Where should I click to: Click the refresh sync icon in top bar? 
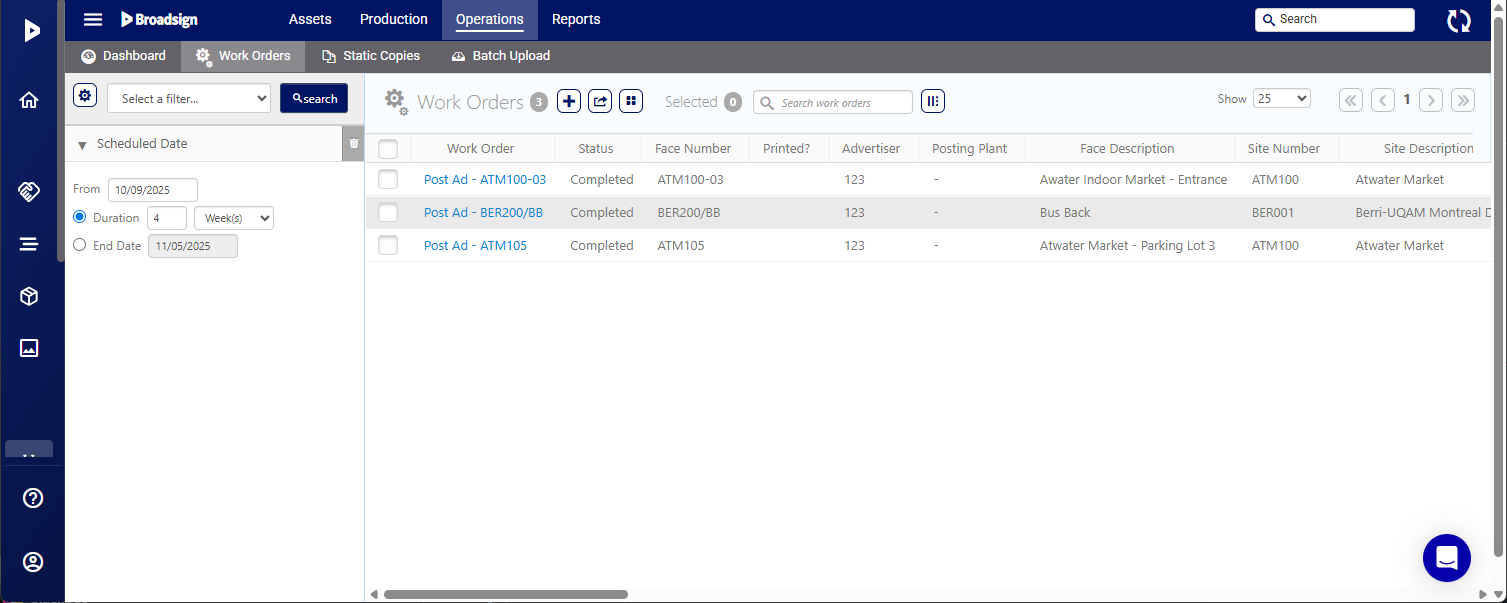pos(1459,20)
